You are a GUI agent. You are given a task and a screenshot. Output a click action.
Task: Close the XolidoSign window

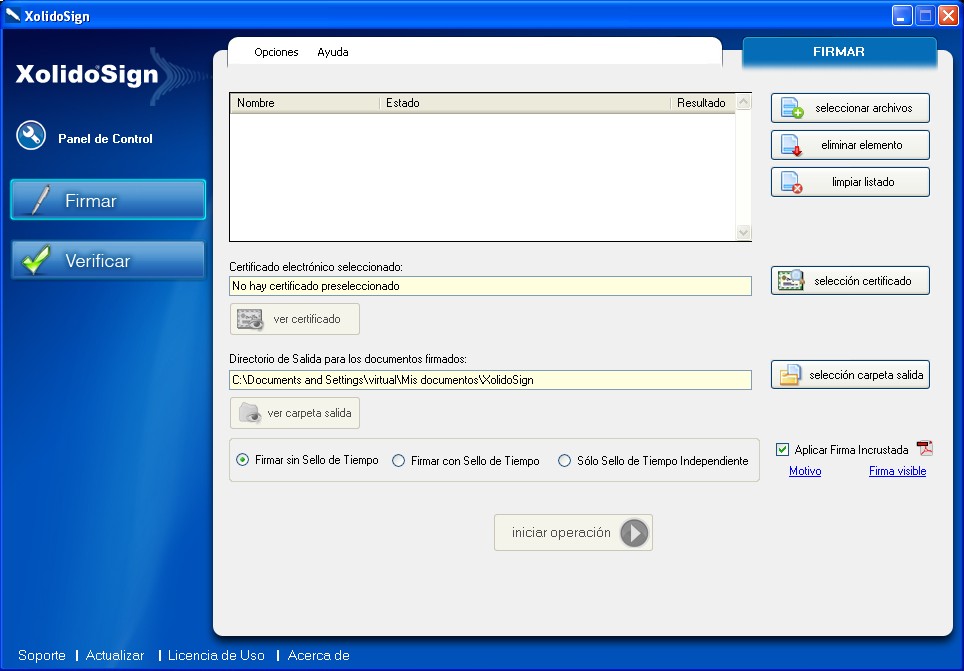tap(948, 15)
